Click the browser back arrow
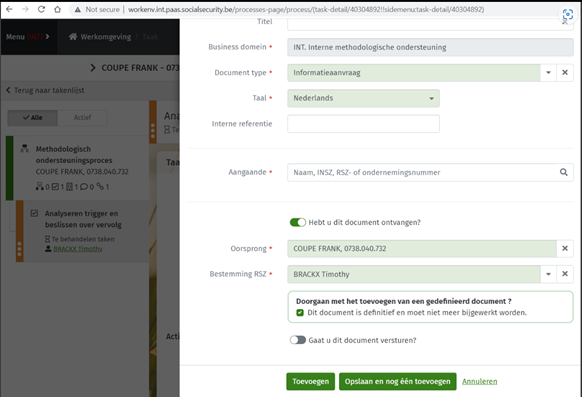 coord(9,9)
